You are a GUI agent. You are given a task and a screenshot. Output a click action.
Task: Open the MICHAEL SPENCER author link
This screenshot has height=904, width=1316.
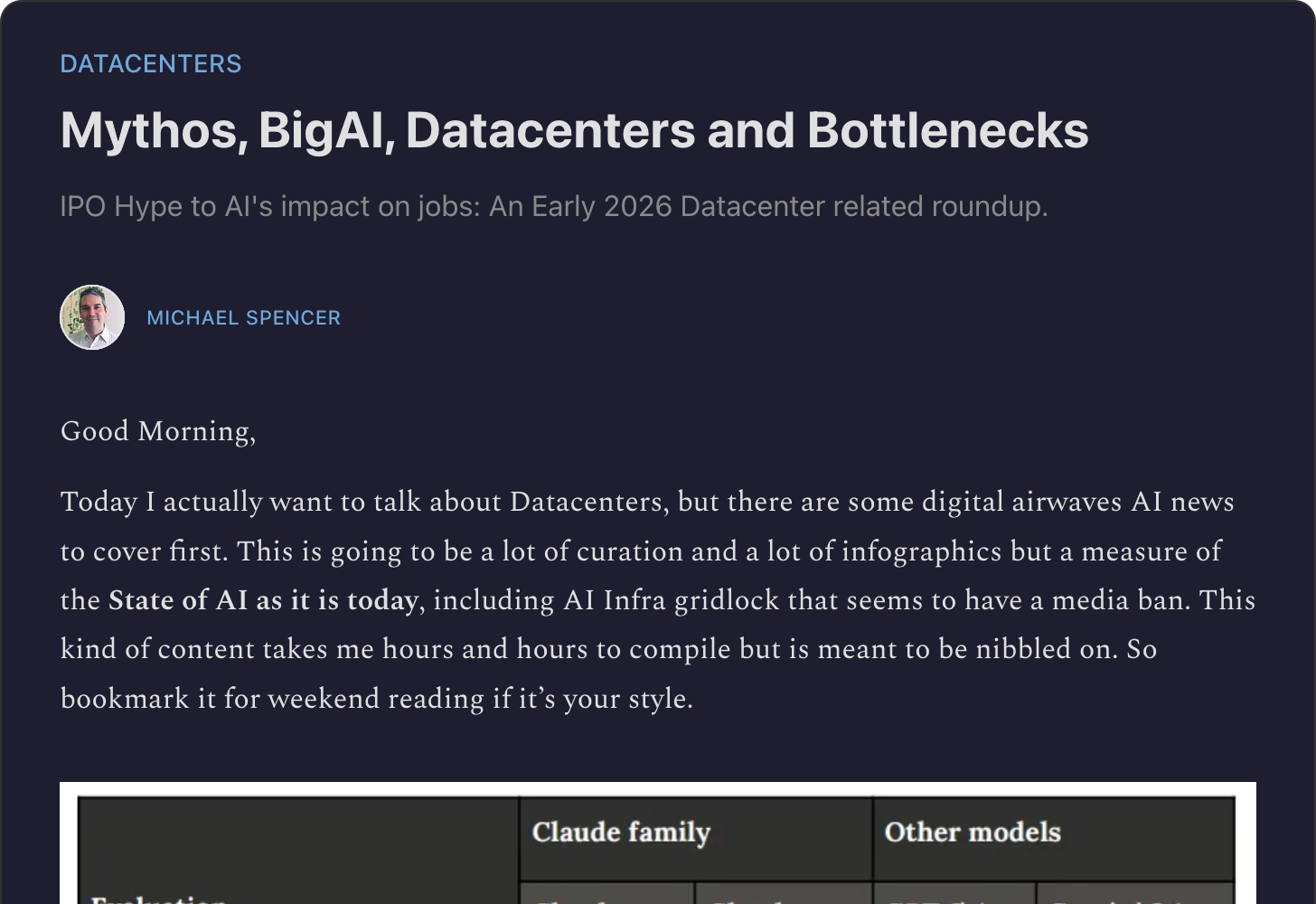pyautogui.click(x=244, y=318)
